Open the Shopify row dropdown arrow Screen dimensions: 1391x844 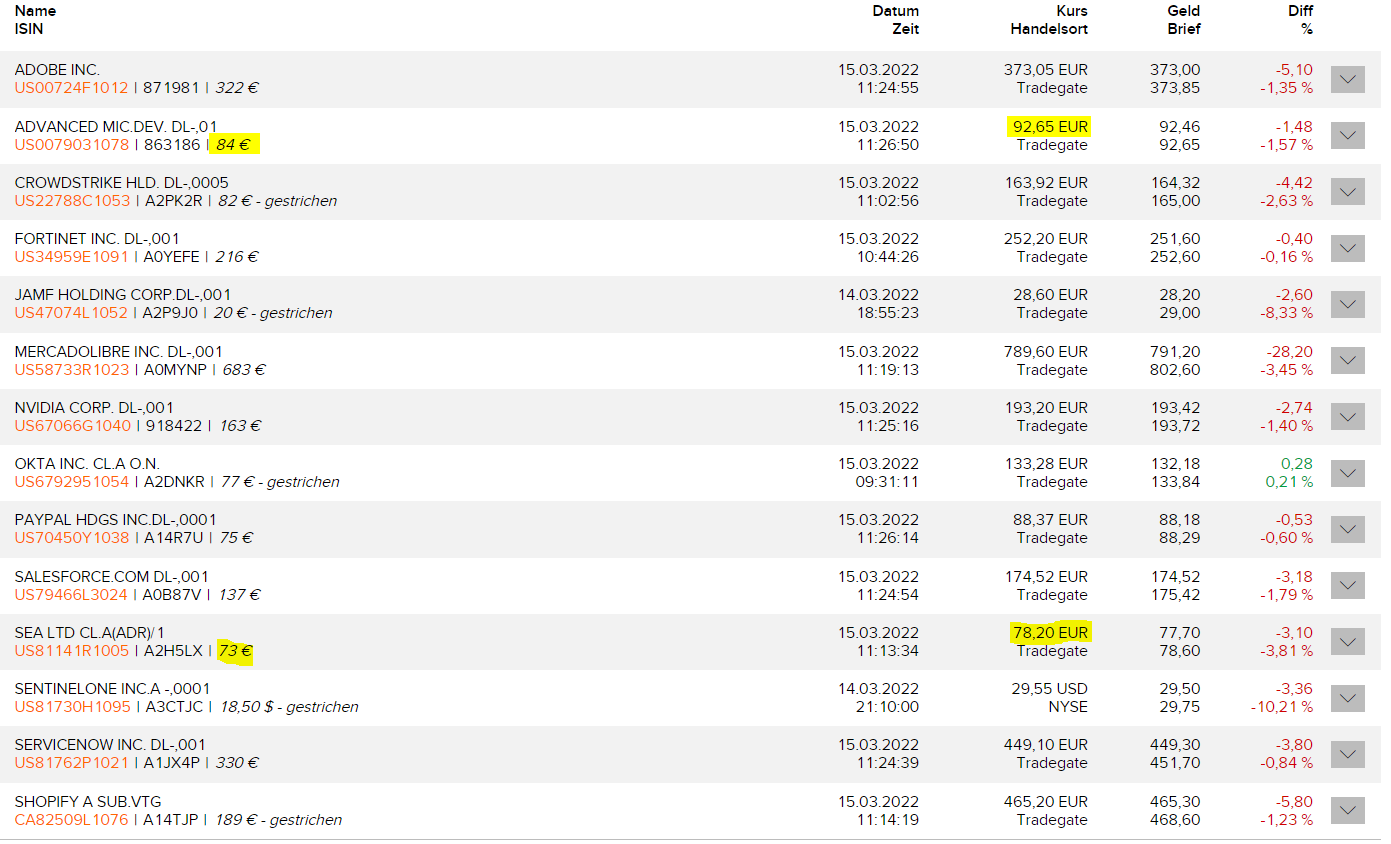click(x=1347, y=810)
